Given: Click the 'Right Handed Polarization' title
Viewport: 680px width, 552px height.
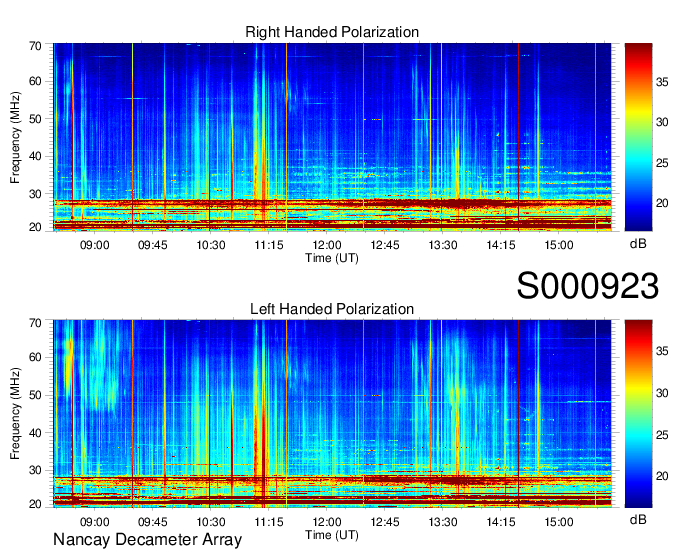Looking at the screenshot, I should (x=332, y=32).
